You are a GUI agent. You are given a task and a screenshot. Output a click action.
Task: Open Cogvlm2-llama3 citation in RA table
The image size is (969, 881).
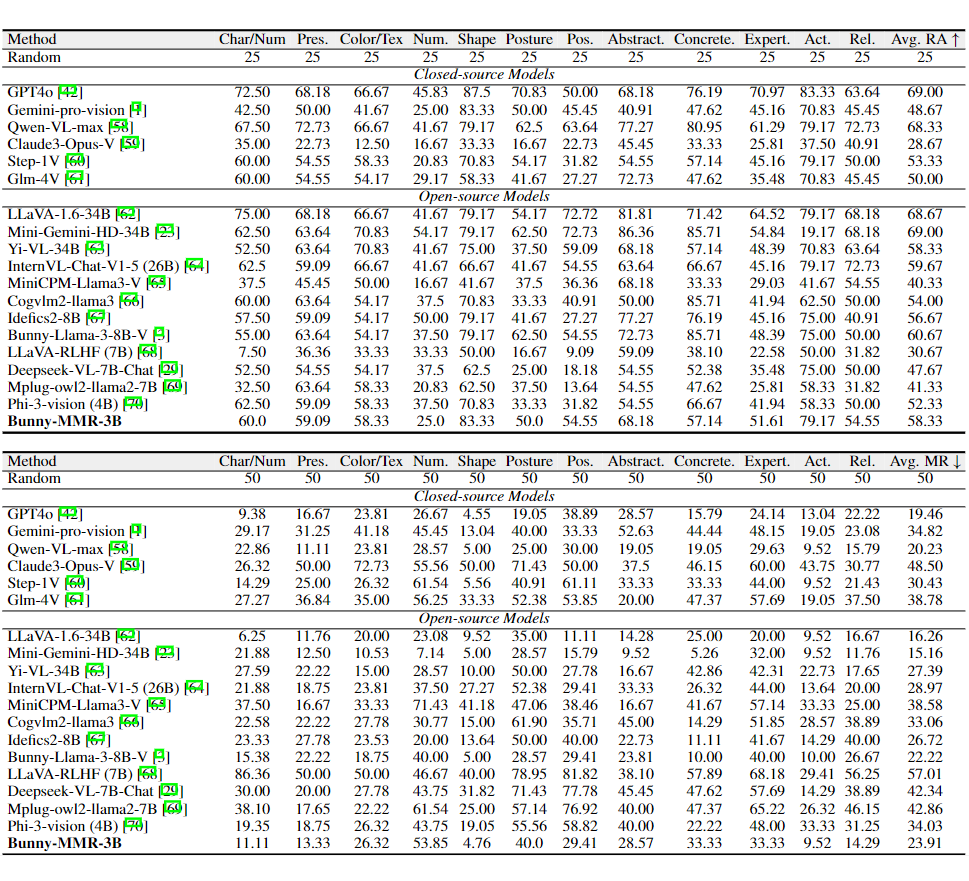(130, 301)
